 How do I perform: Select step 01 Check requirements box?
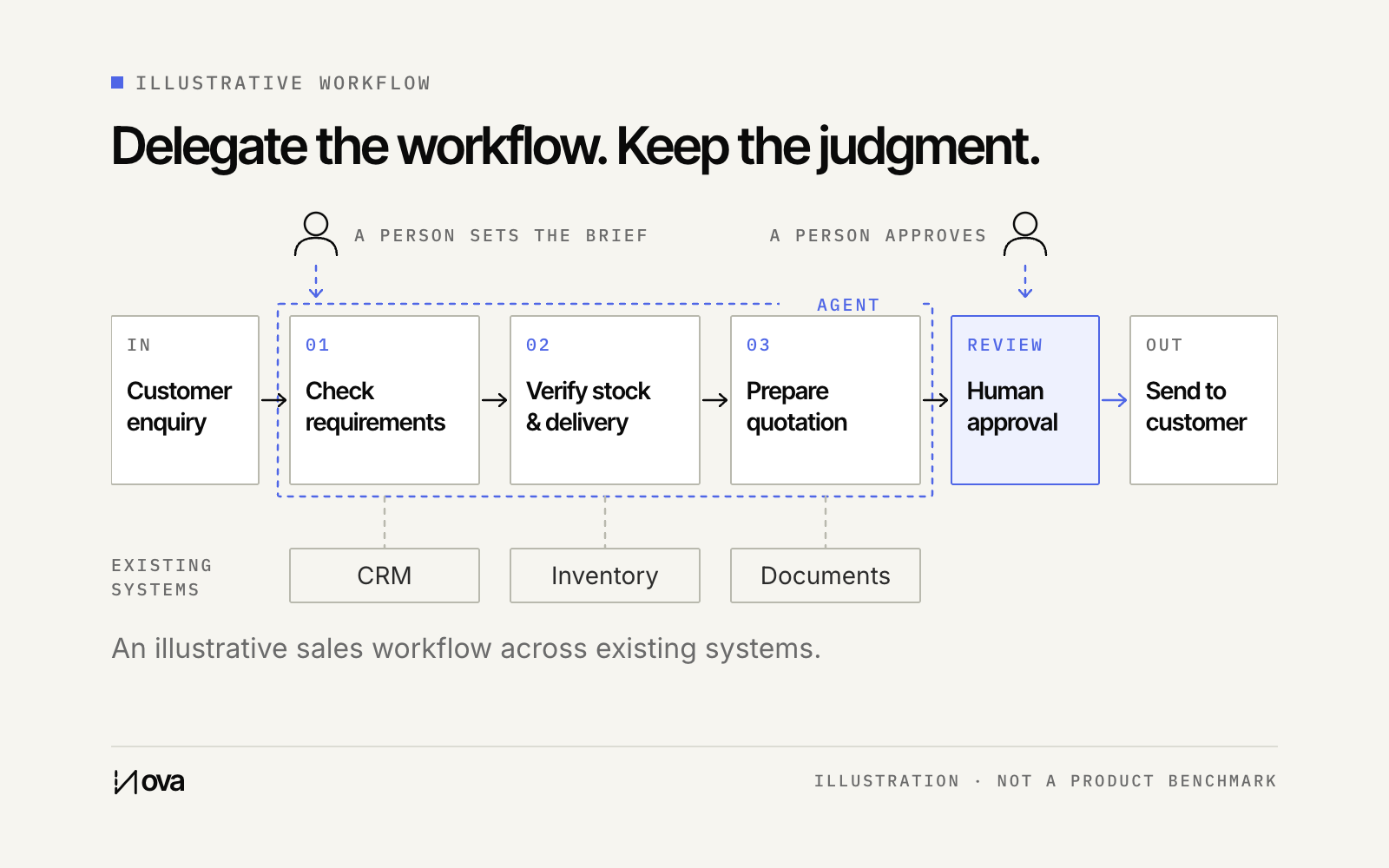coord(385,400)
